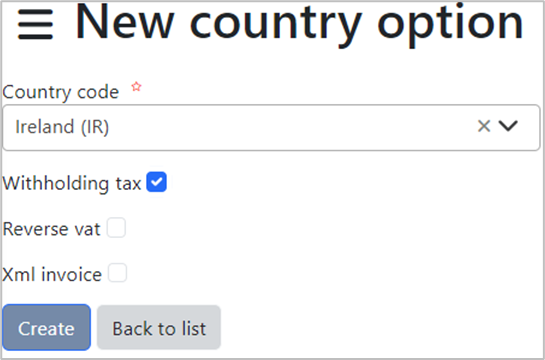The width and height of the screenshot is (545, 360).
Task: Go back using Back to list
Action: coord(159,327)
